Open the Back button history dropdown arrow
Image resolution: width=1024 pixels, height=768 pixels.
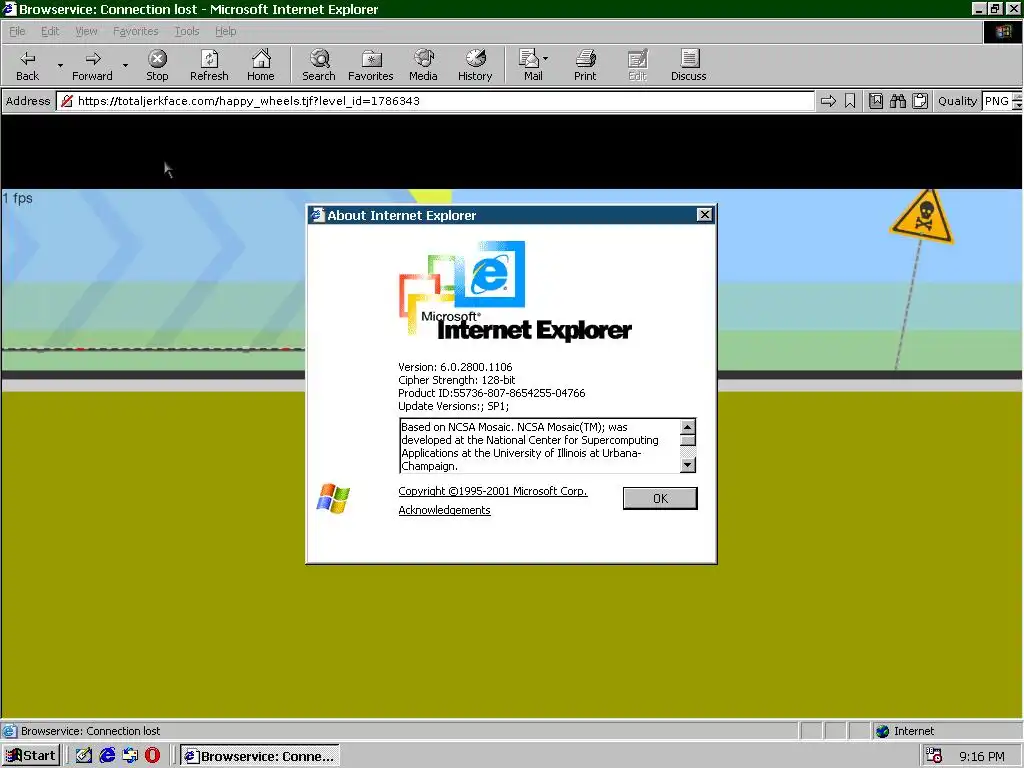click(x=60, y=65)
